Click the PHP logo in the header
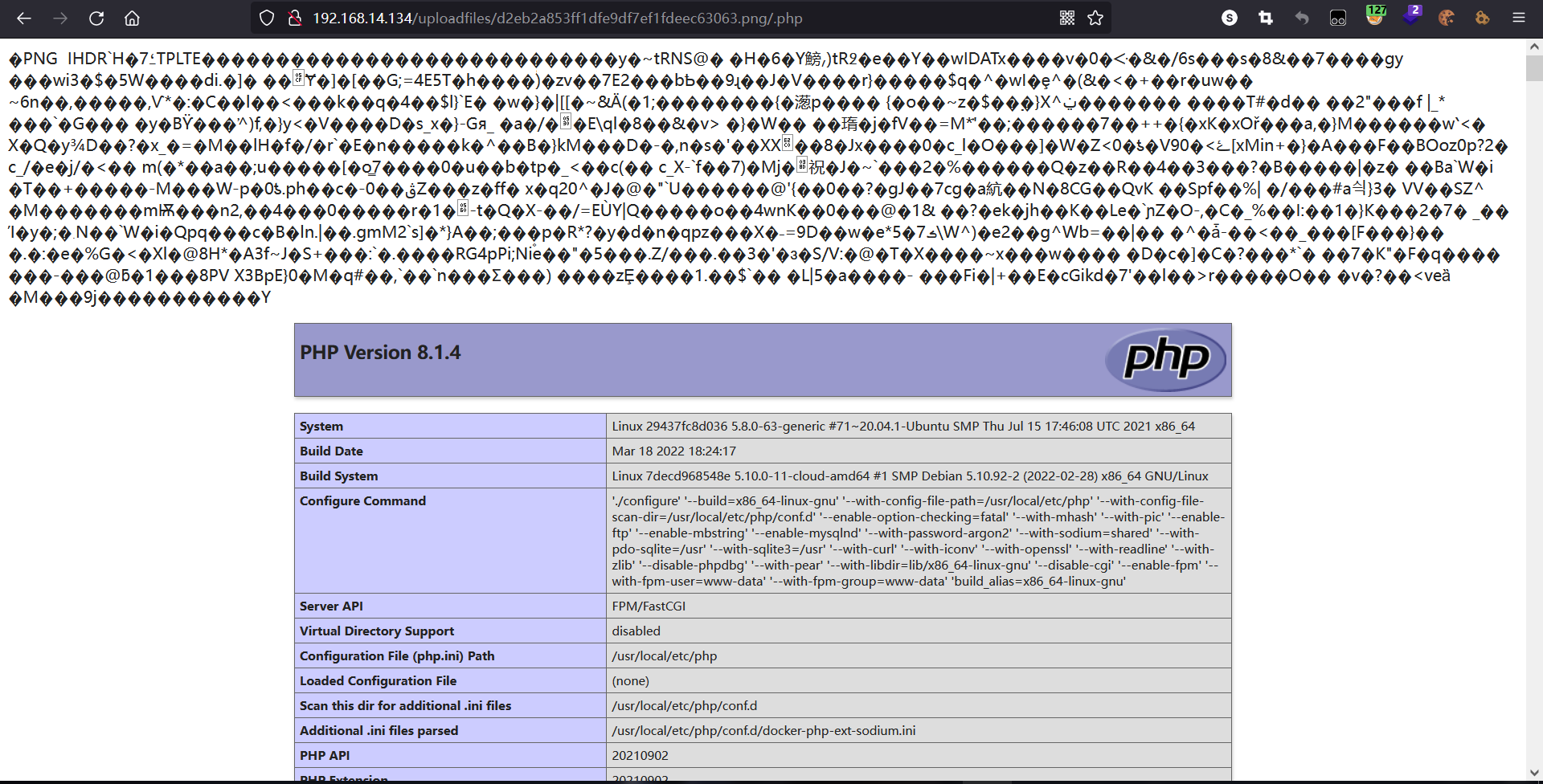Image resolution: width=1543 pixels, height=784 pixels. coord(1165,360)
